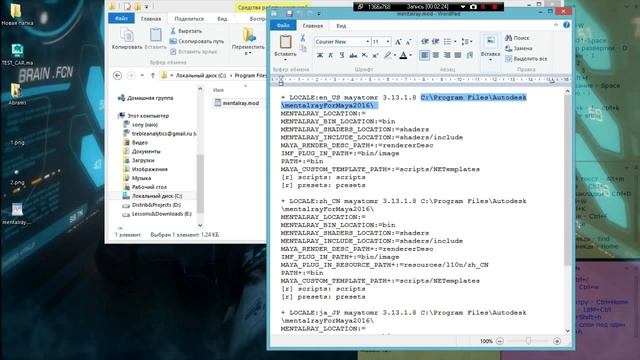
Task: Click the bullet list icon in WordPad
Action: click(x=447, y=42)
